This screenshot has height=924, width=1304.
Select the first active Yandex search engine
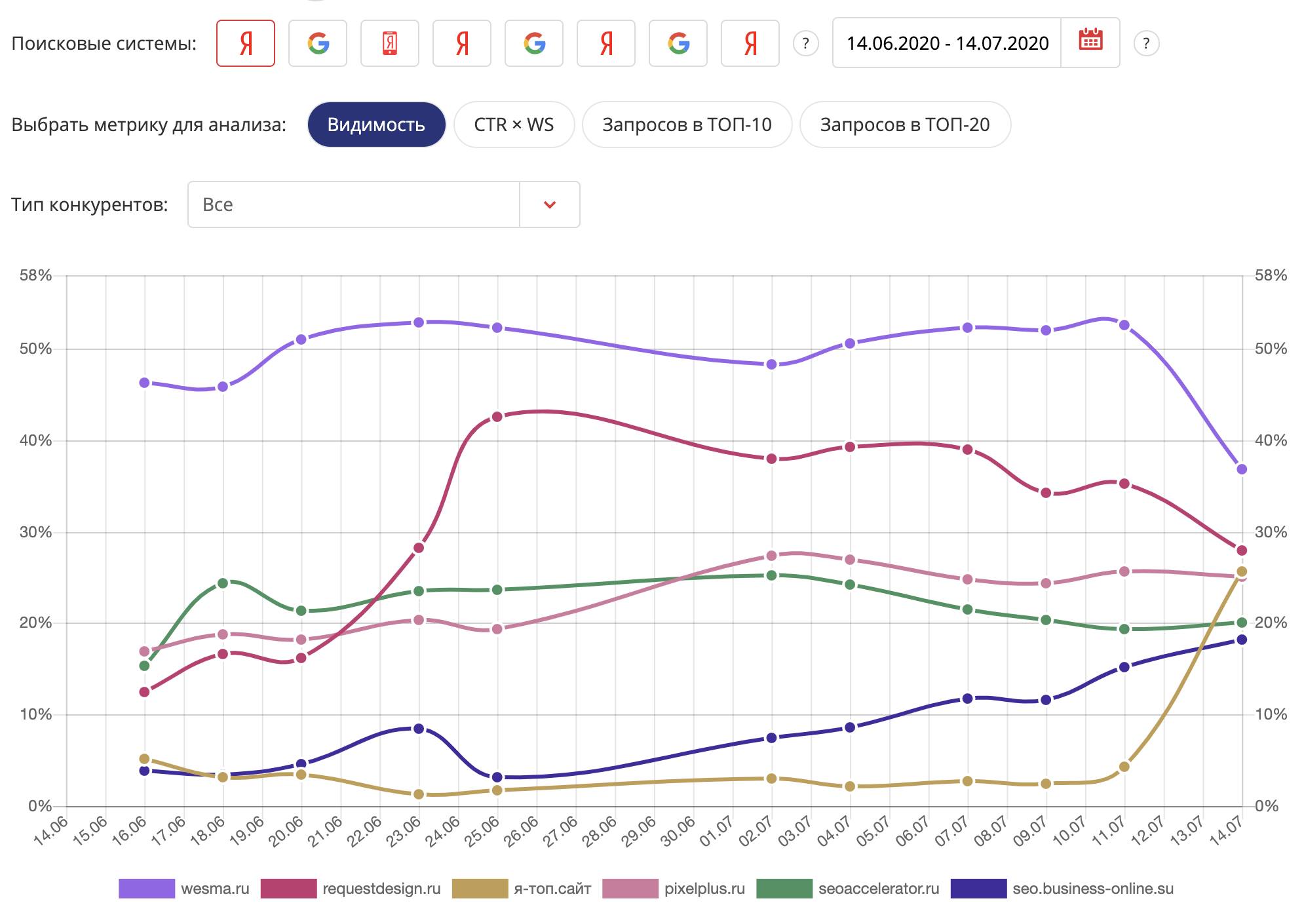(245, 43)
